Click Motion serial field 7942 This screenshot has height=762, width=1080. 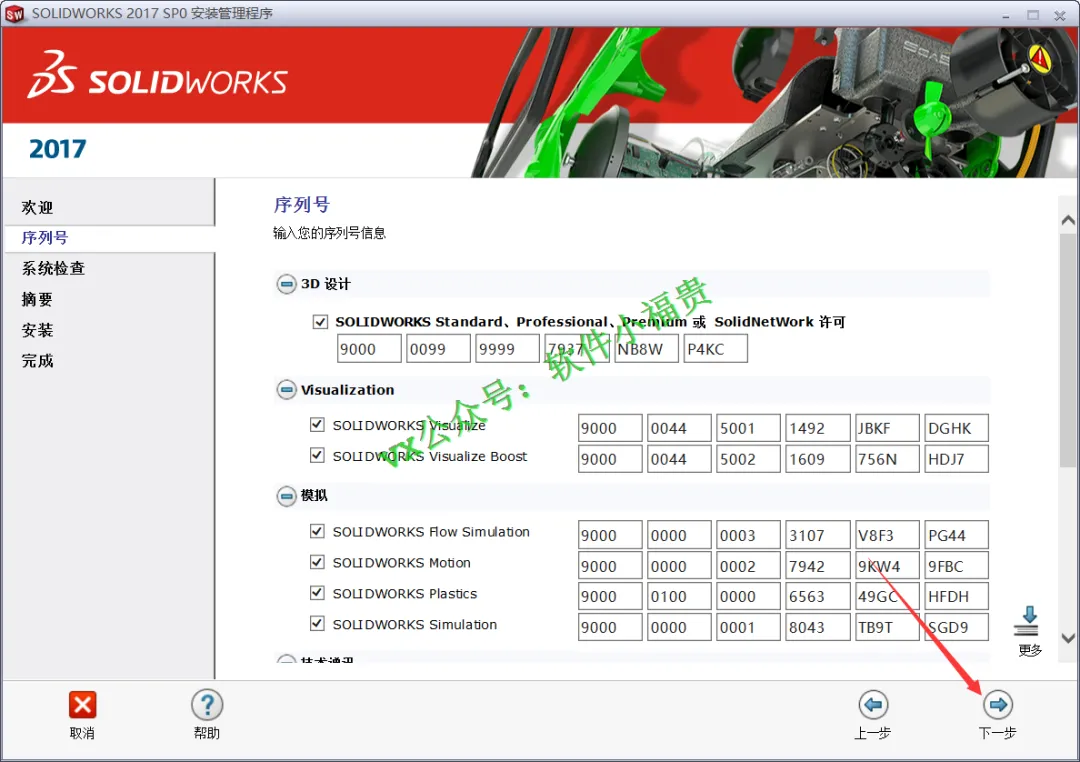[818, 566]
